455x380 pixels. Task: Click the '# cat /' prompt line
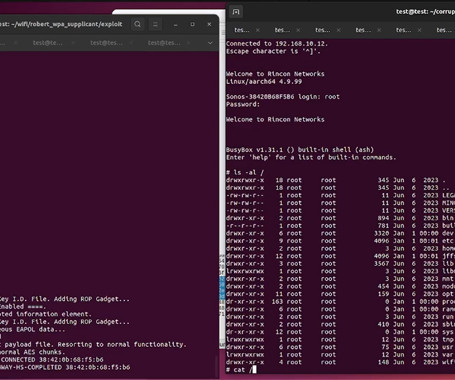(241, 370)
